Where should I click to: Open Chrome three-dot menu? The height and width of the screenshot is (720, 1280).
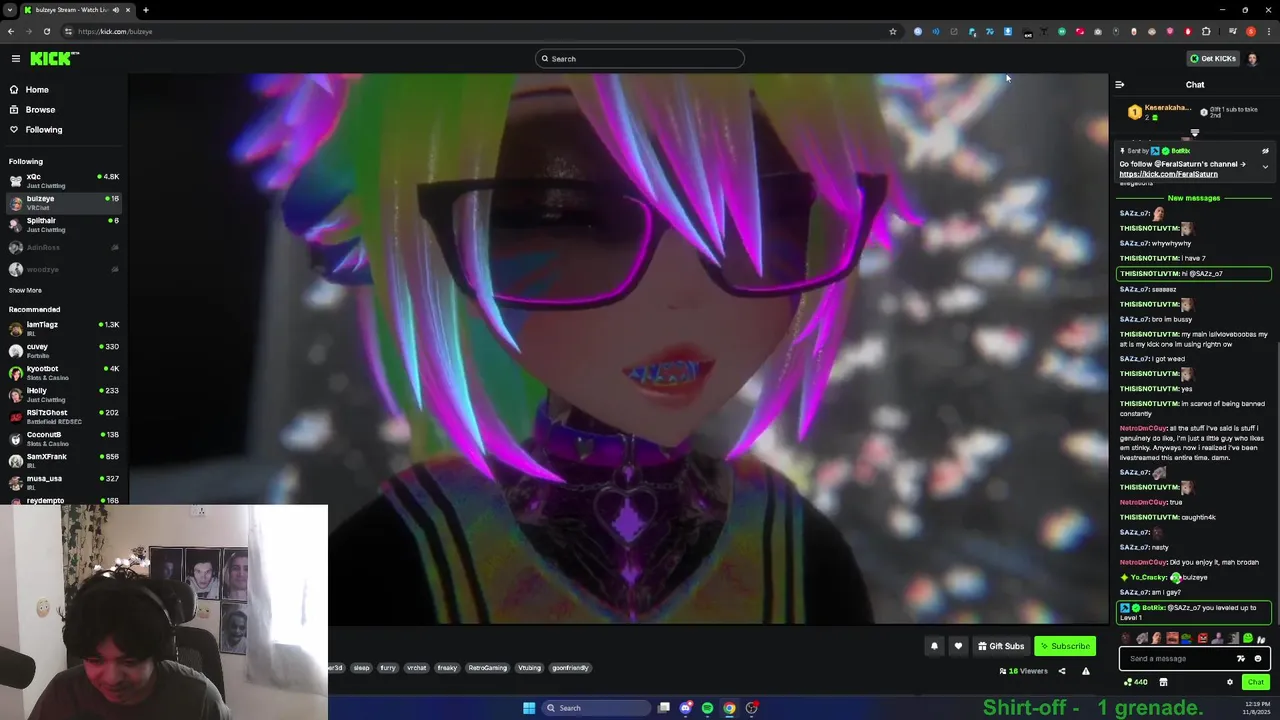tap(1267, 31)
